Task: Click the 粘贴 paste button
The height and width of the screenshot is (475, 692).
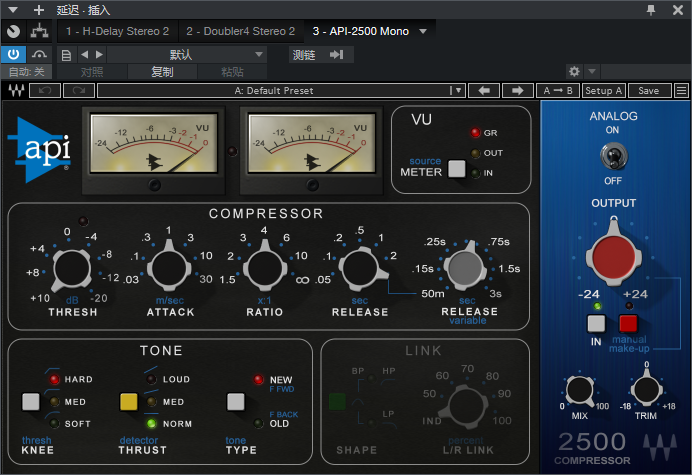Action: coord(232,72)
